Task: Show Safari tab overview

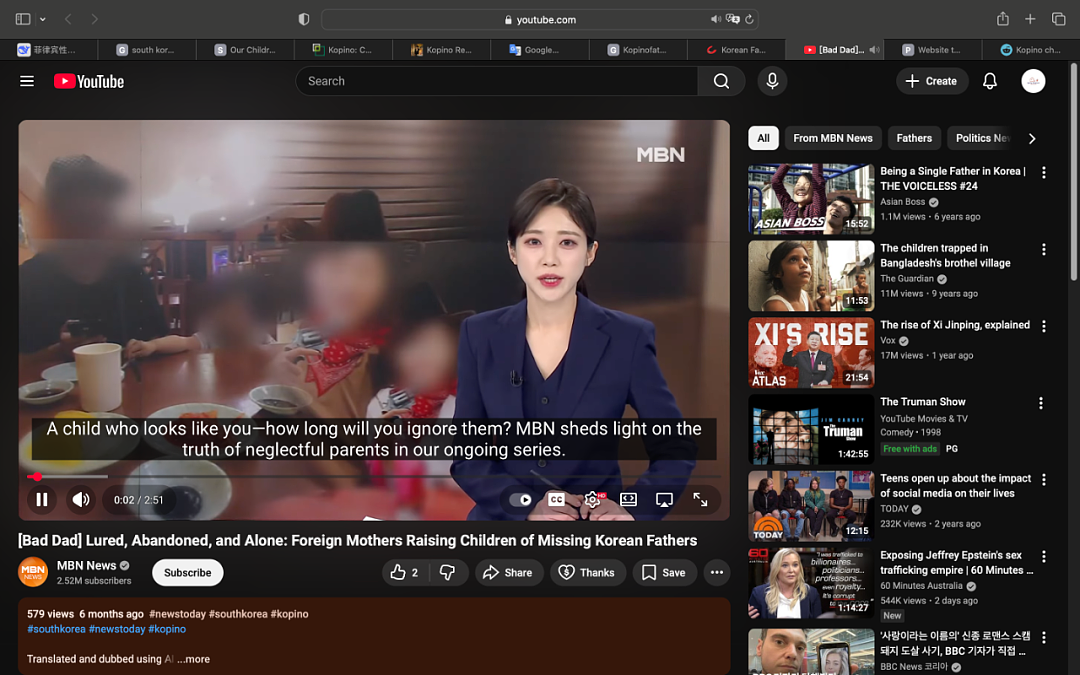Action: tap(1059, 19)
